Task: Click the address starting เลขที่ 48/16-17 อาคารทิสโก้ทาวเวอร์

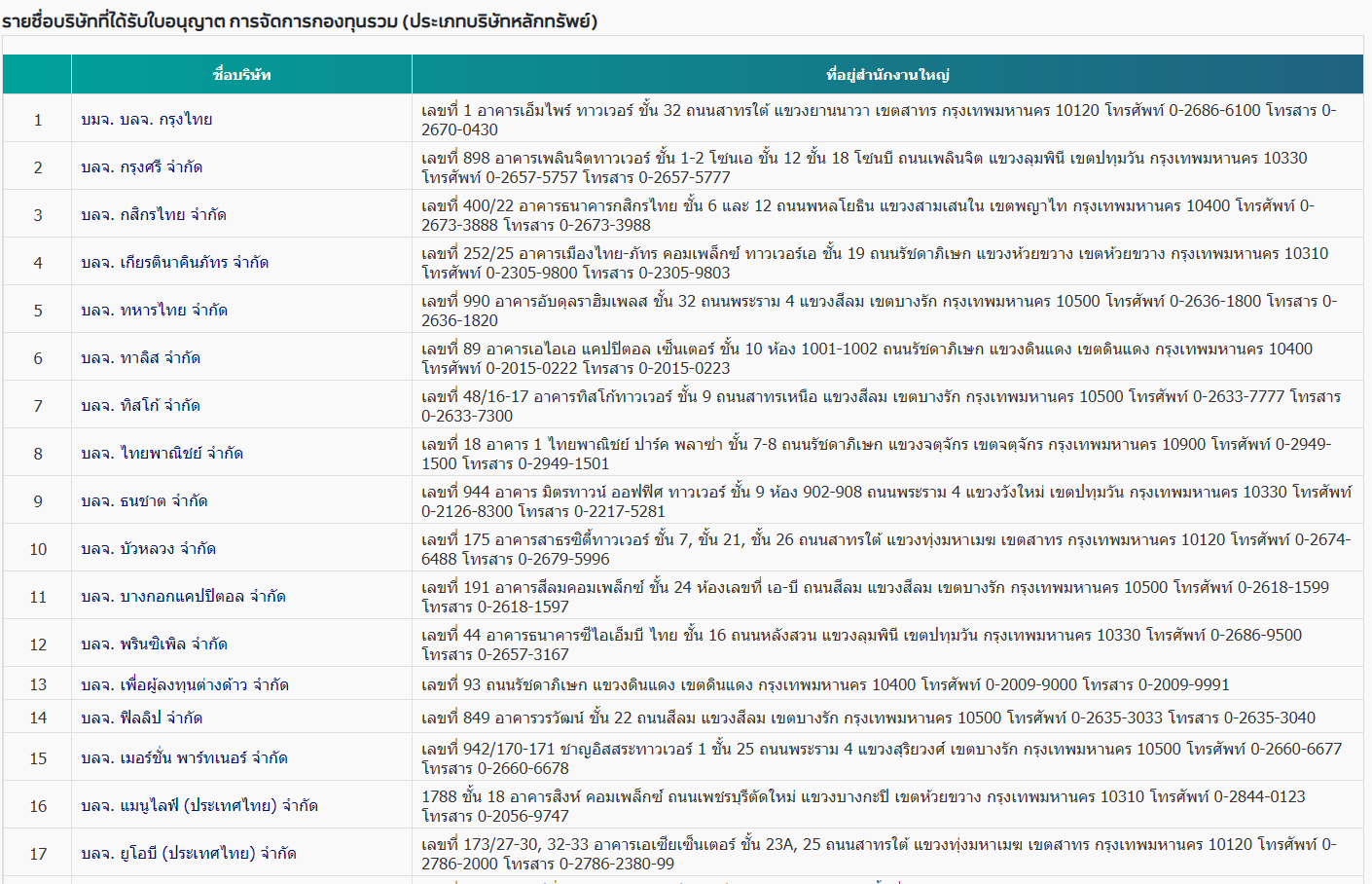Action: pyautogui.click(x=882, y=405)
